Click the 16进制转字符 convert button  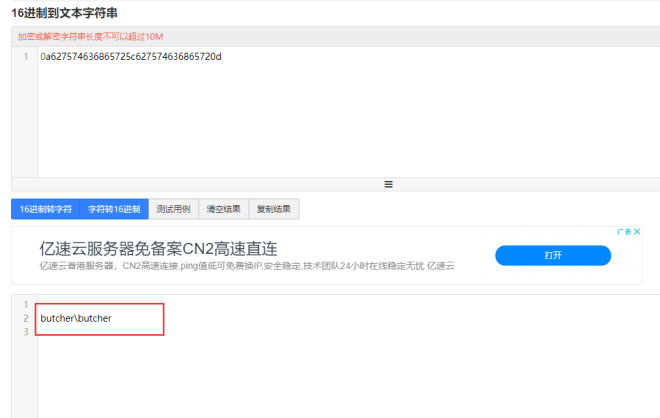pos(45,209)
